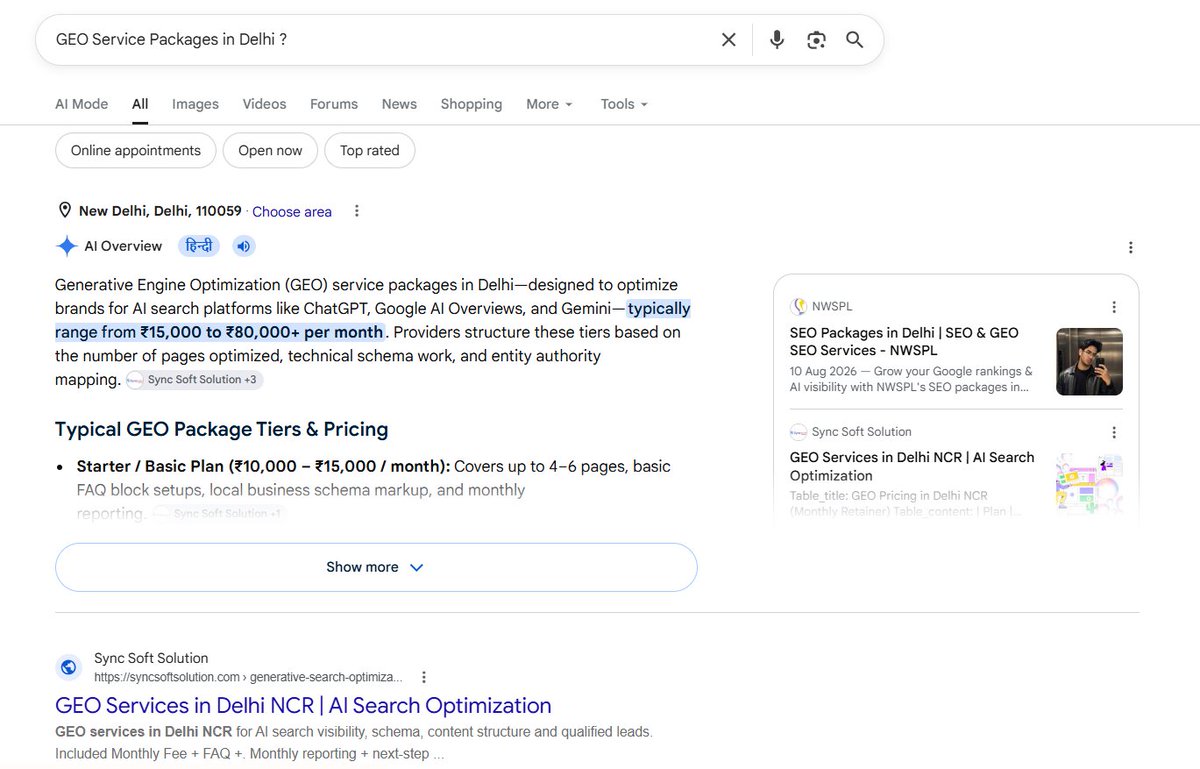Click Sync Soft Solution card thumbnail
Screen dimensions: 1200x769
[1089, 486]
